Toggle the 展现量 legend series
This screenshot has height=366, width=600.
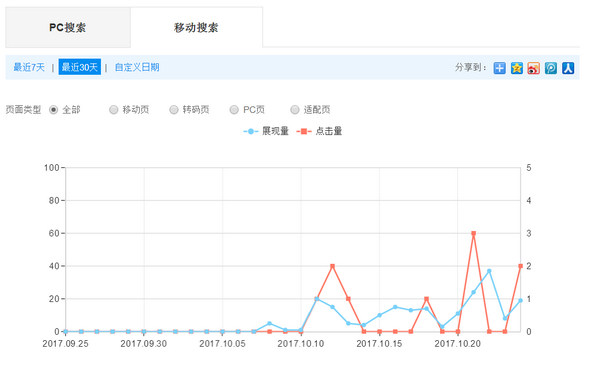[266, 131]
